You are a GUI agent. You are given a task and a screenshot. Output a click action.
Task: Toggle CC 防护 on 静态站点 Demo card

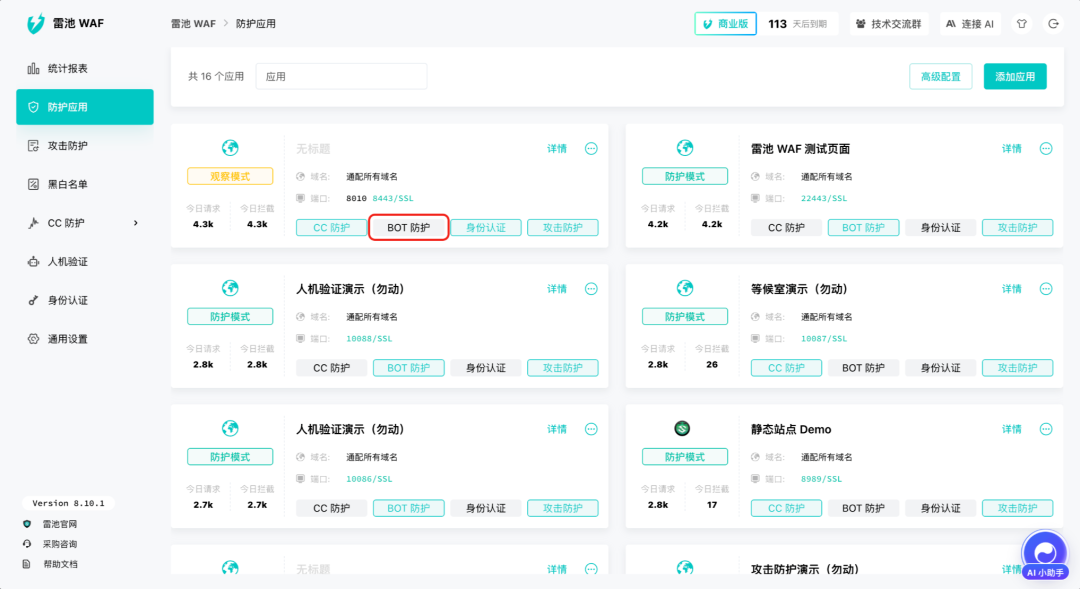[x=786, y=508]
